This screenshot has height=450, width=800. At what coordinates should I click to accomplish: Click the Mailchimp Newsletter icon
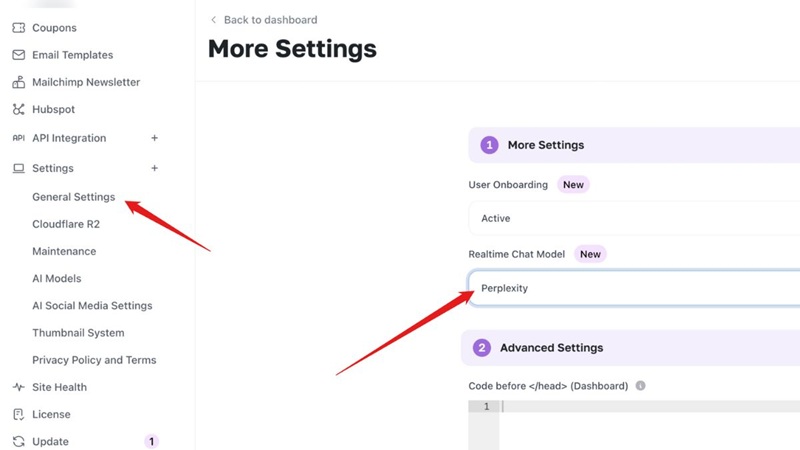pos(18,82)
